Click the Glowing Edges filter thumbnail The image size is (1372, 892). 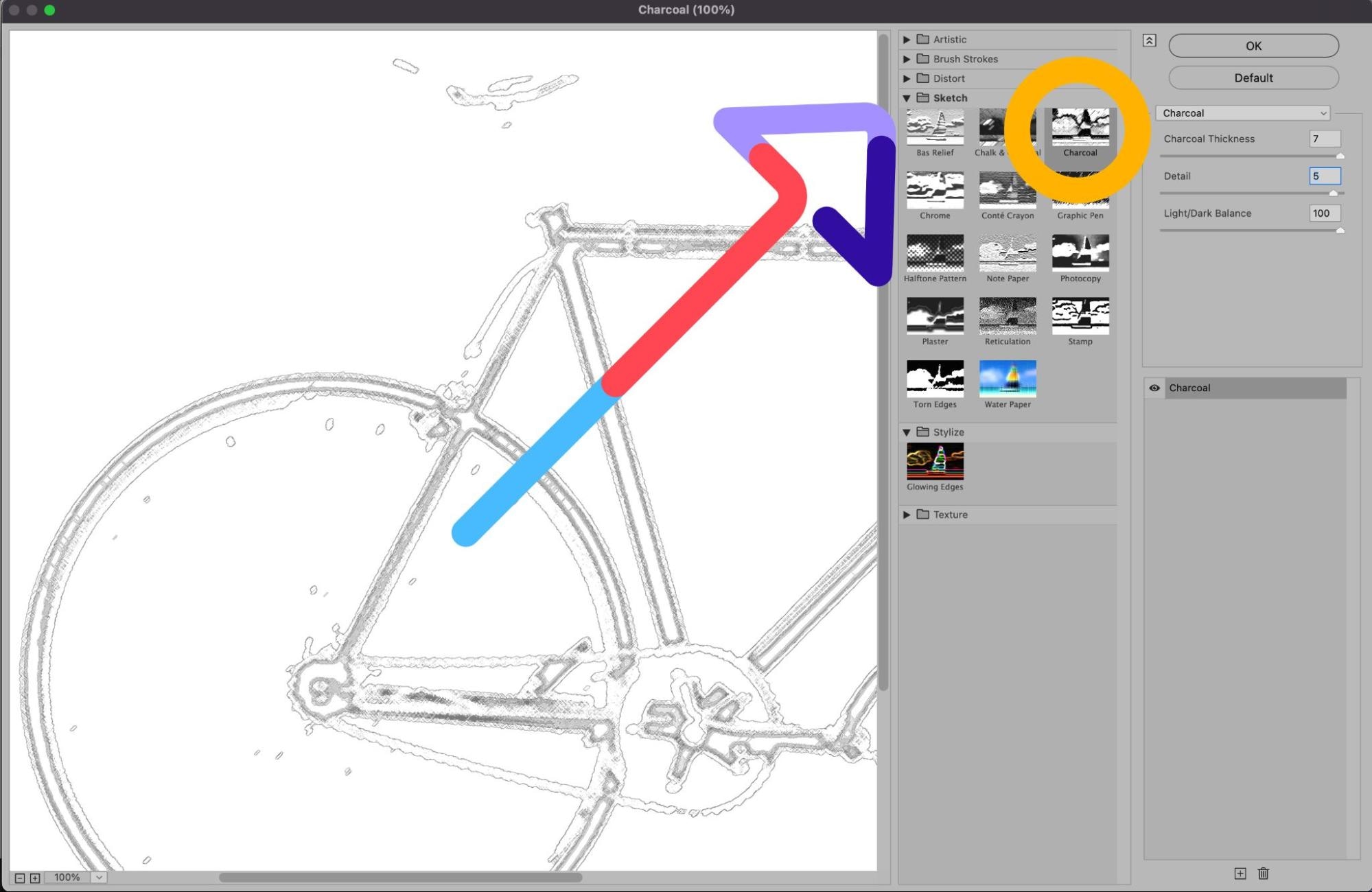[x=935, y=461]
